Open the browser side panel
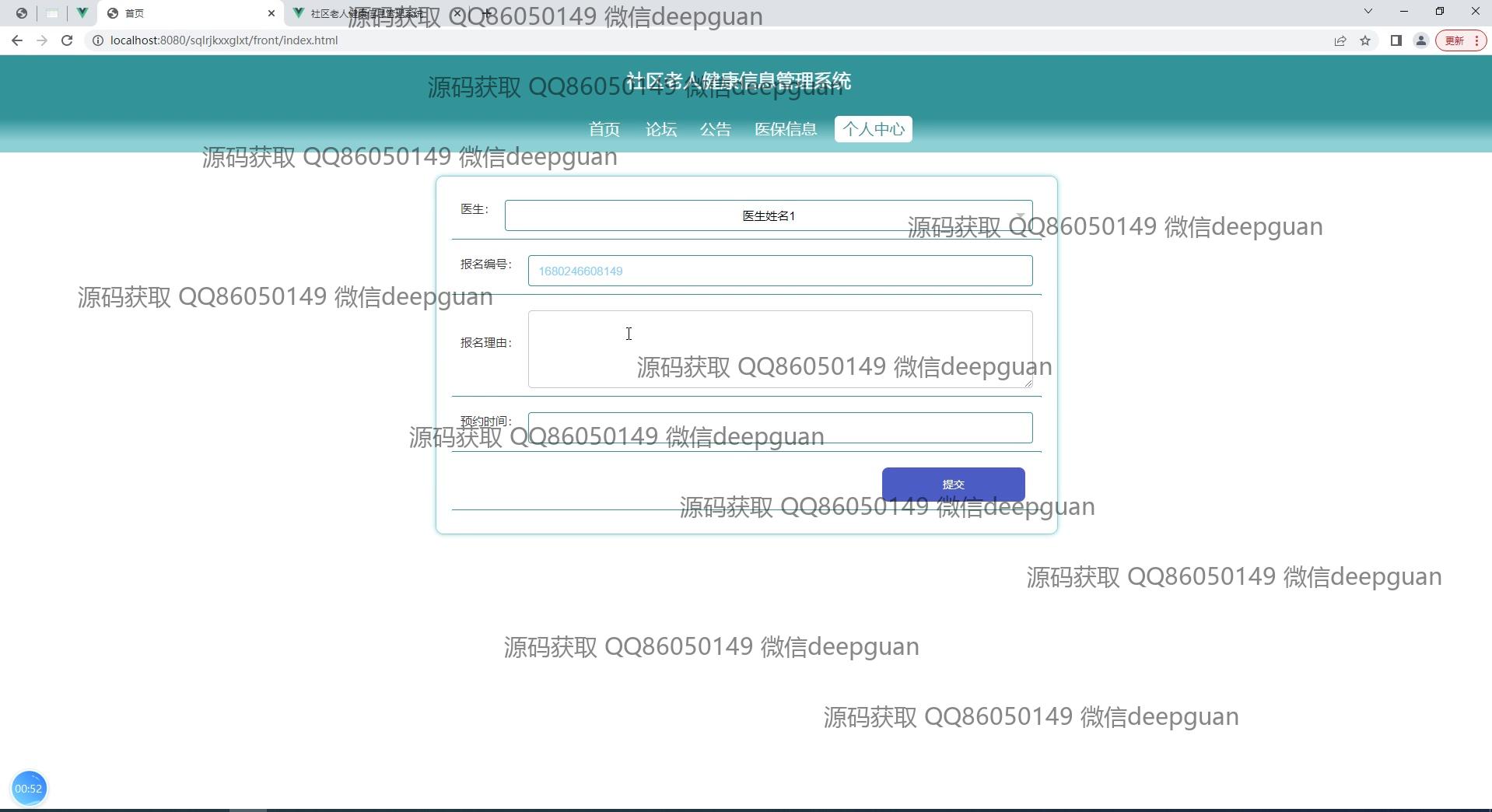The height and width of the screenshot is (812, 1492). point(1396,40)
